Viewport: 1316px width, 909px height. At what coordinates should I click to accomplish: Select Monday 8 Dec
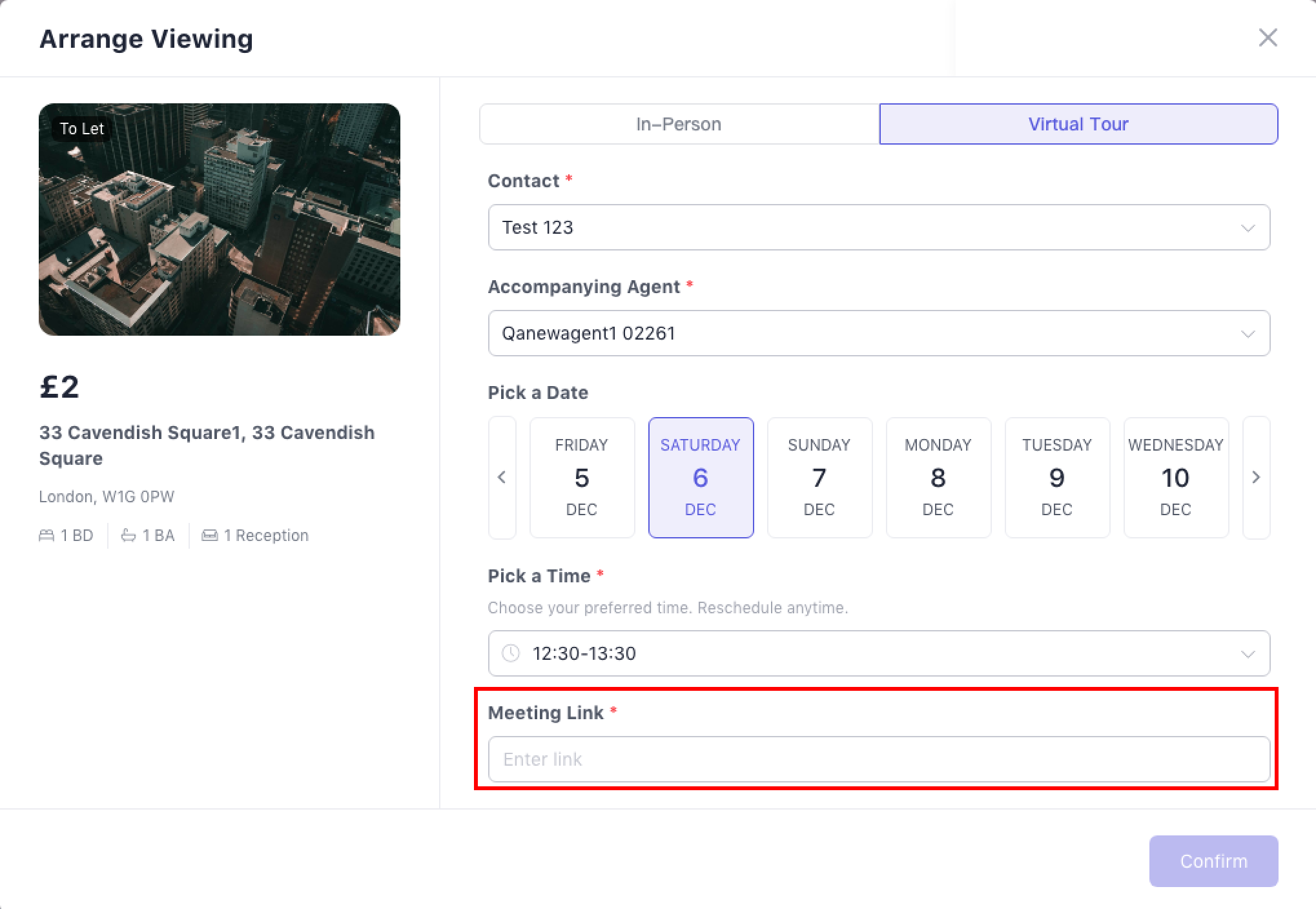coord(938,477)
